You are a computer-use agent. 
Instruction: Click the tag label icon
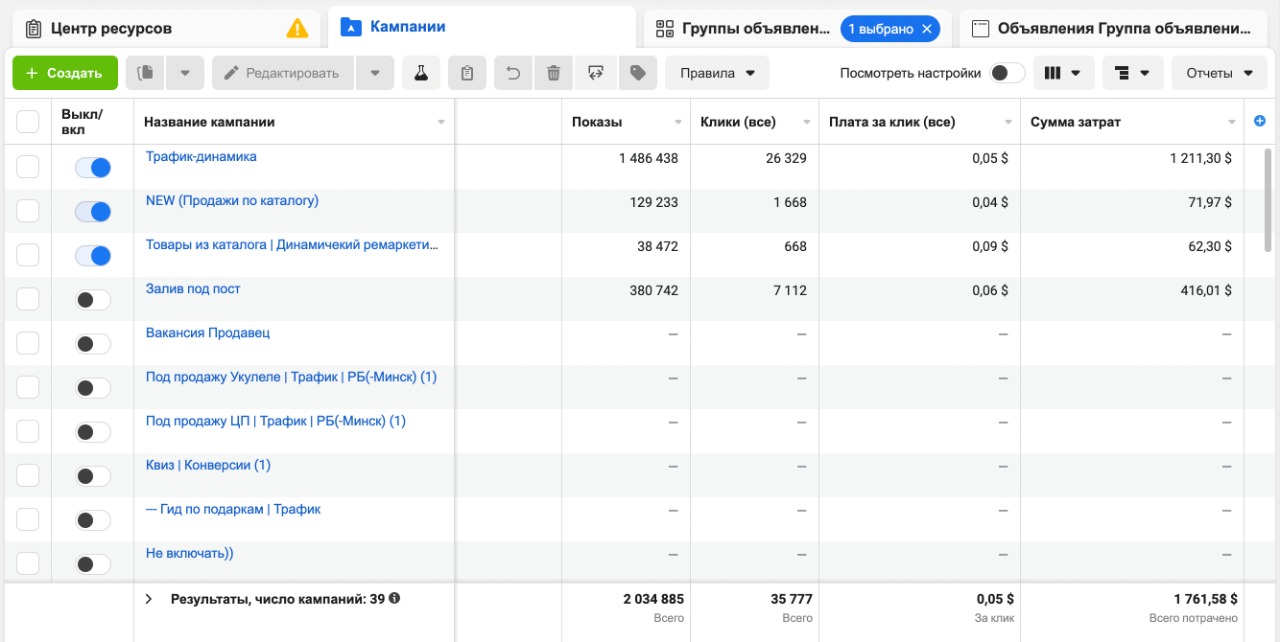(636, 73)
